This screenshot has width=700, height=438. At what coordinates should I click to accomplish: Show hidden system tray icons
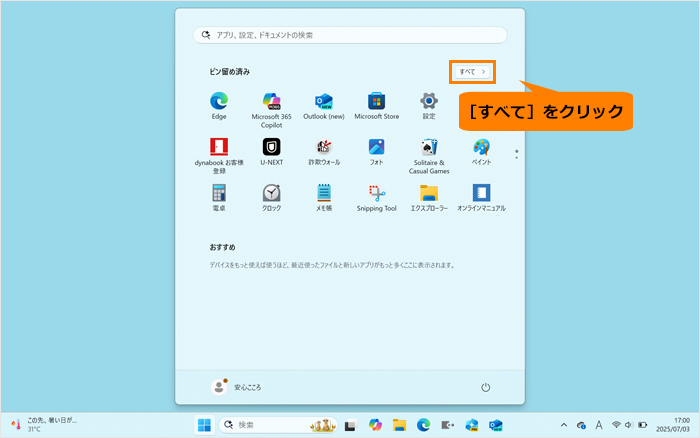click(x=564, y=425)
